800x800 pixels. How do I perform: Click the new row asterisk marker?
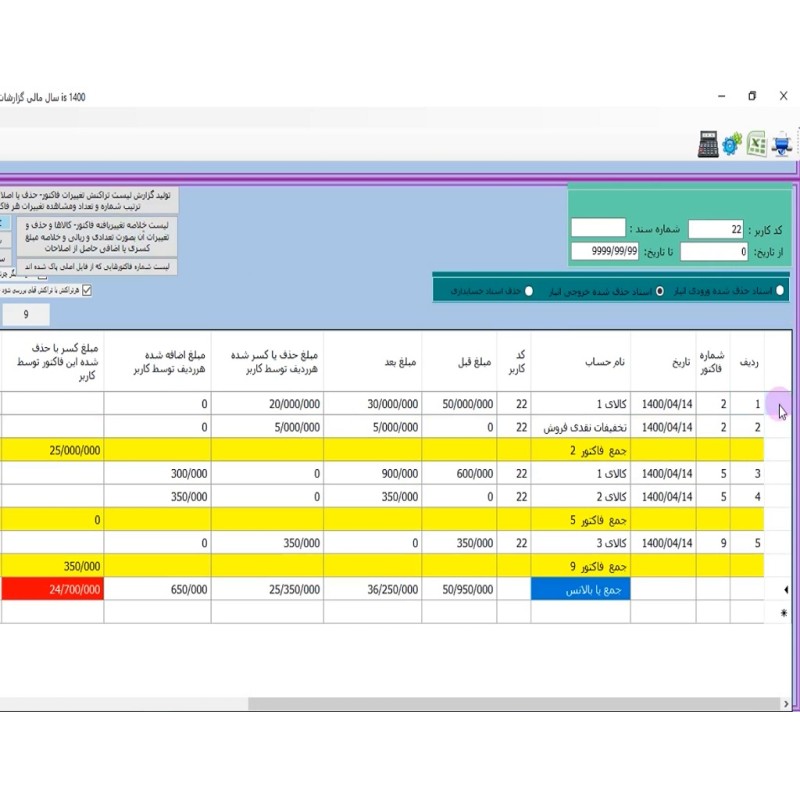(x=784, y=612)
